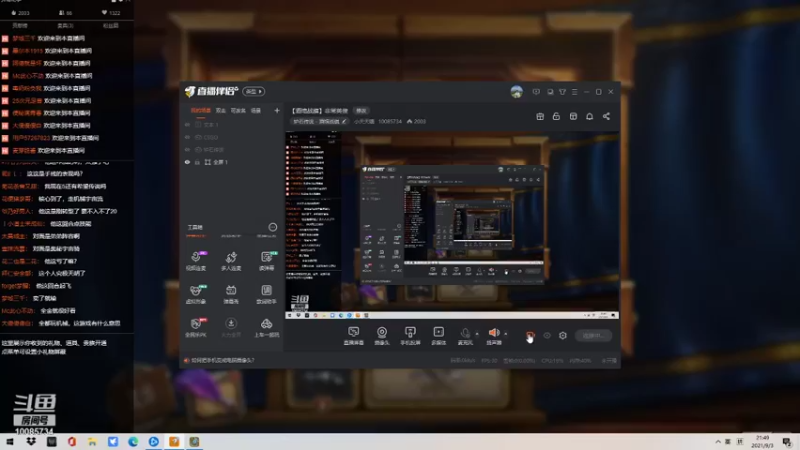Open the message icon in title bar
Viewport: 800px width, 450px height.
coord(536,92)
